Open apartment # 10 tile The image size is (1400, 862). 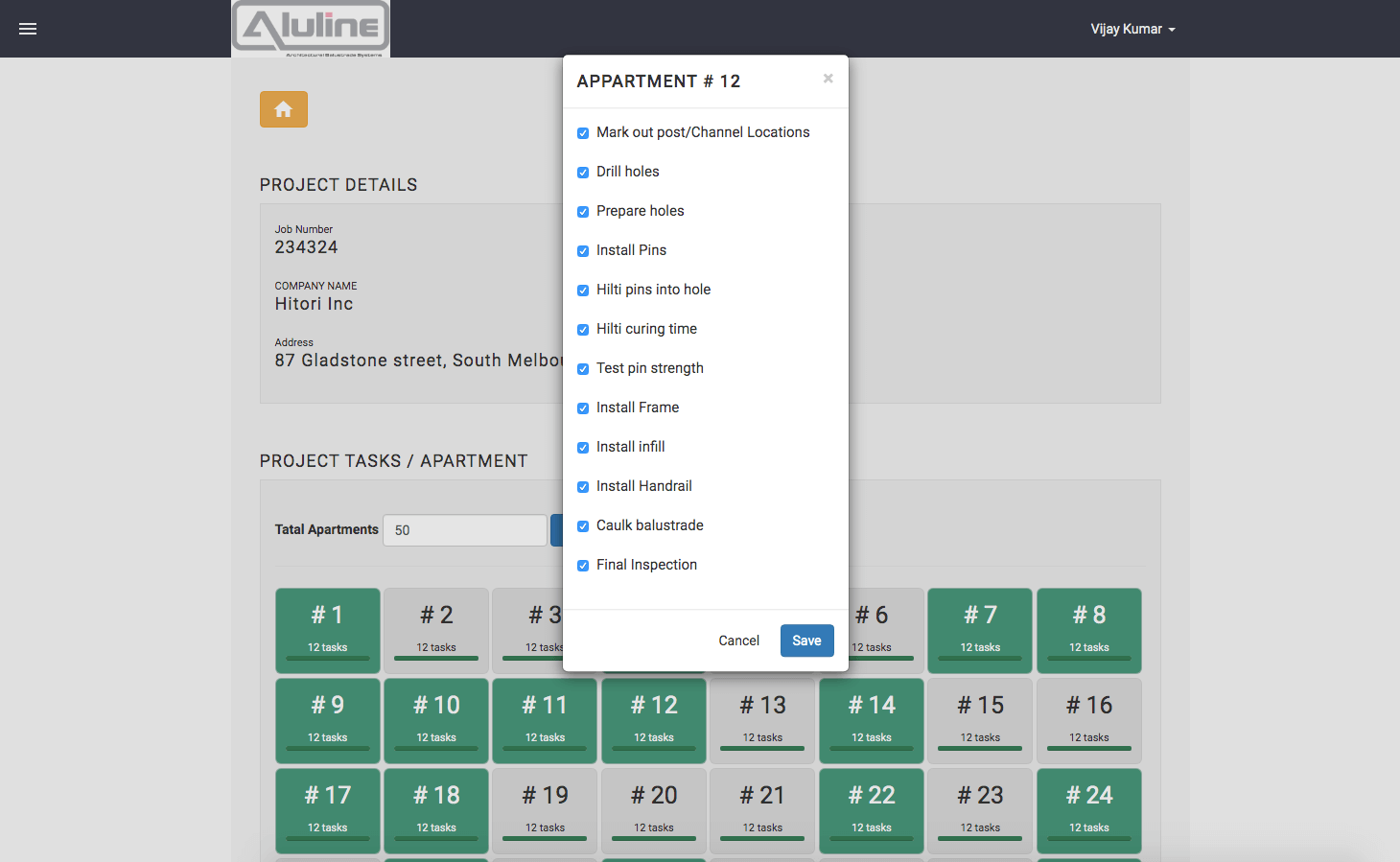click(x=436, y=720)
